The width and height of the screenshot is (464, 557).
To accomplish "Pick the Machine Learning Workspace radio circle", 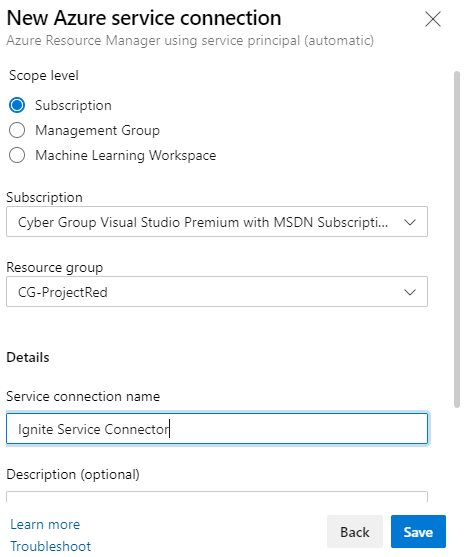I will (17, 155).
